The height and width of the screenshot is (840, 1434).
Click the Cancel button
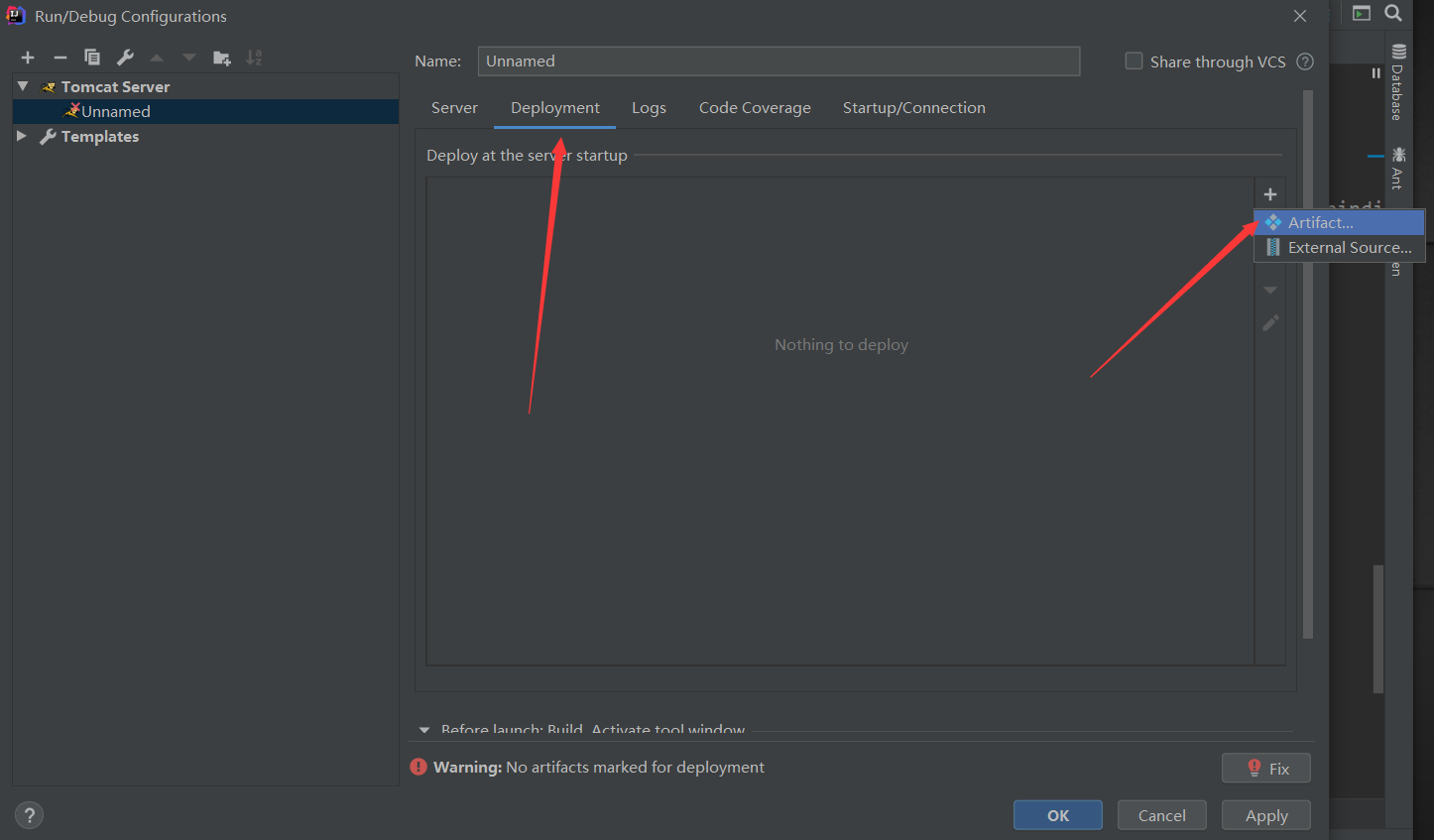(x=1162, y=815)
